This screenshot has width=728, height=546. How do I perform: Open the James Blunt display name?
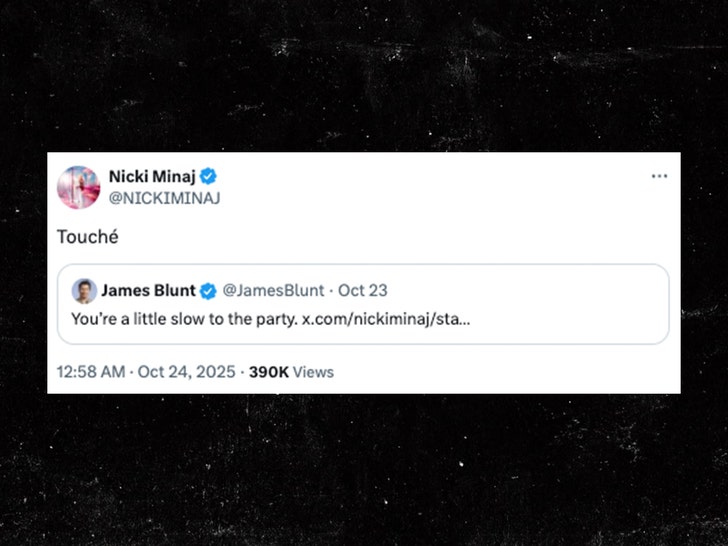(148, 291)
